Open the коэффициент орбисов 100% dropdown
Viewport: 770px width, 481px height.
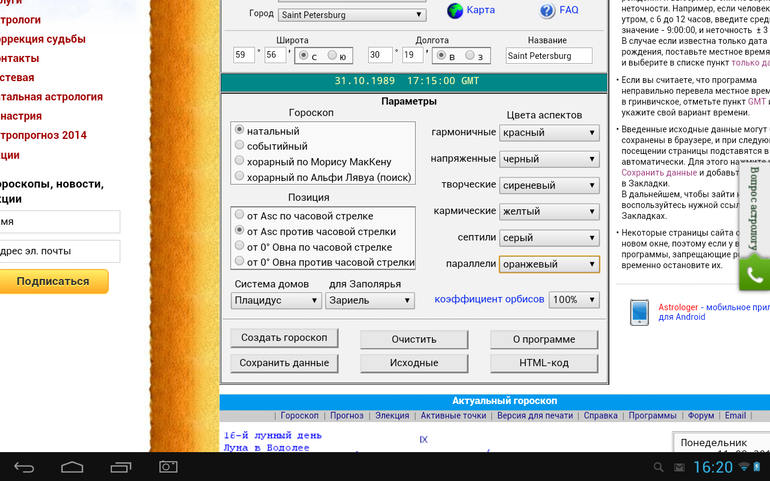pos(574,300)
